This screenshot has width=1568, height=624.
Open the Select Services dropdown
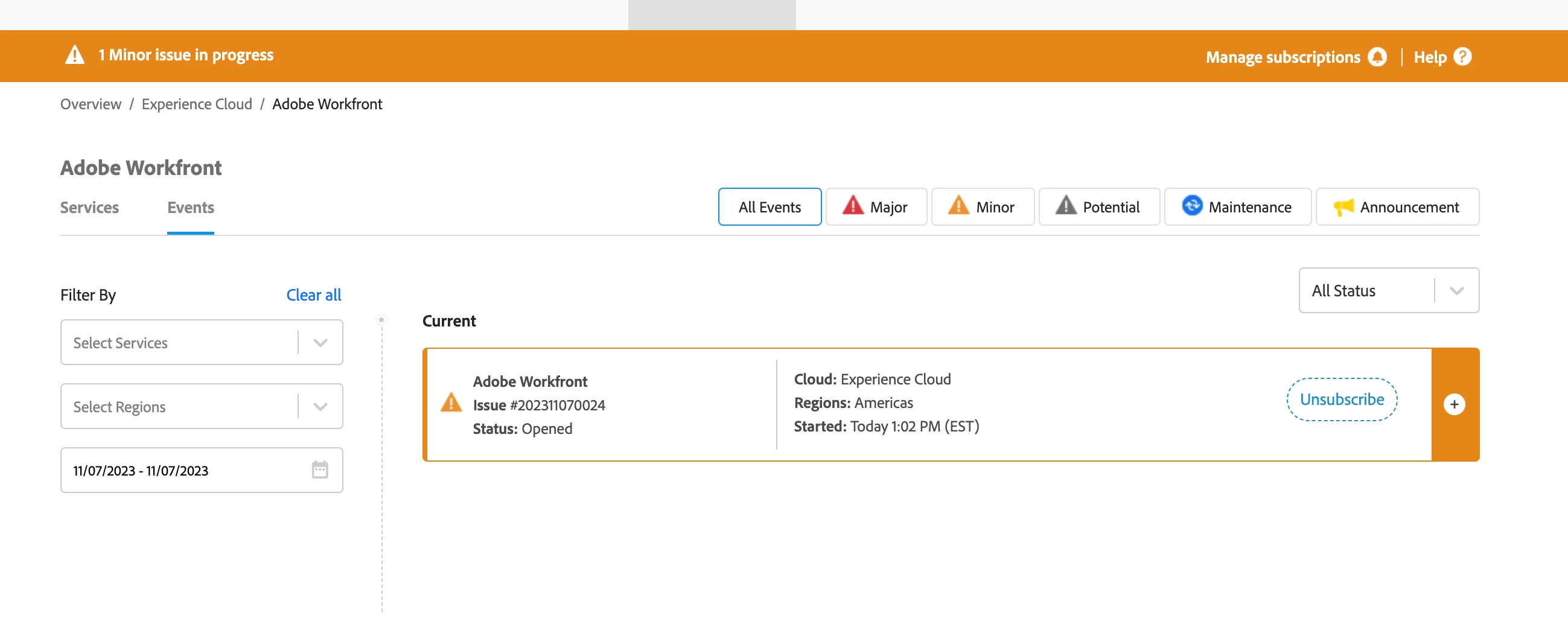click(x=202, y=342)
